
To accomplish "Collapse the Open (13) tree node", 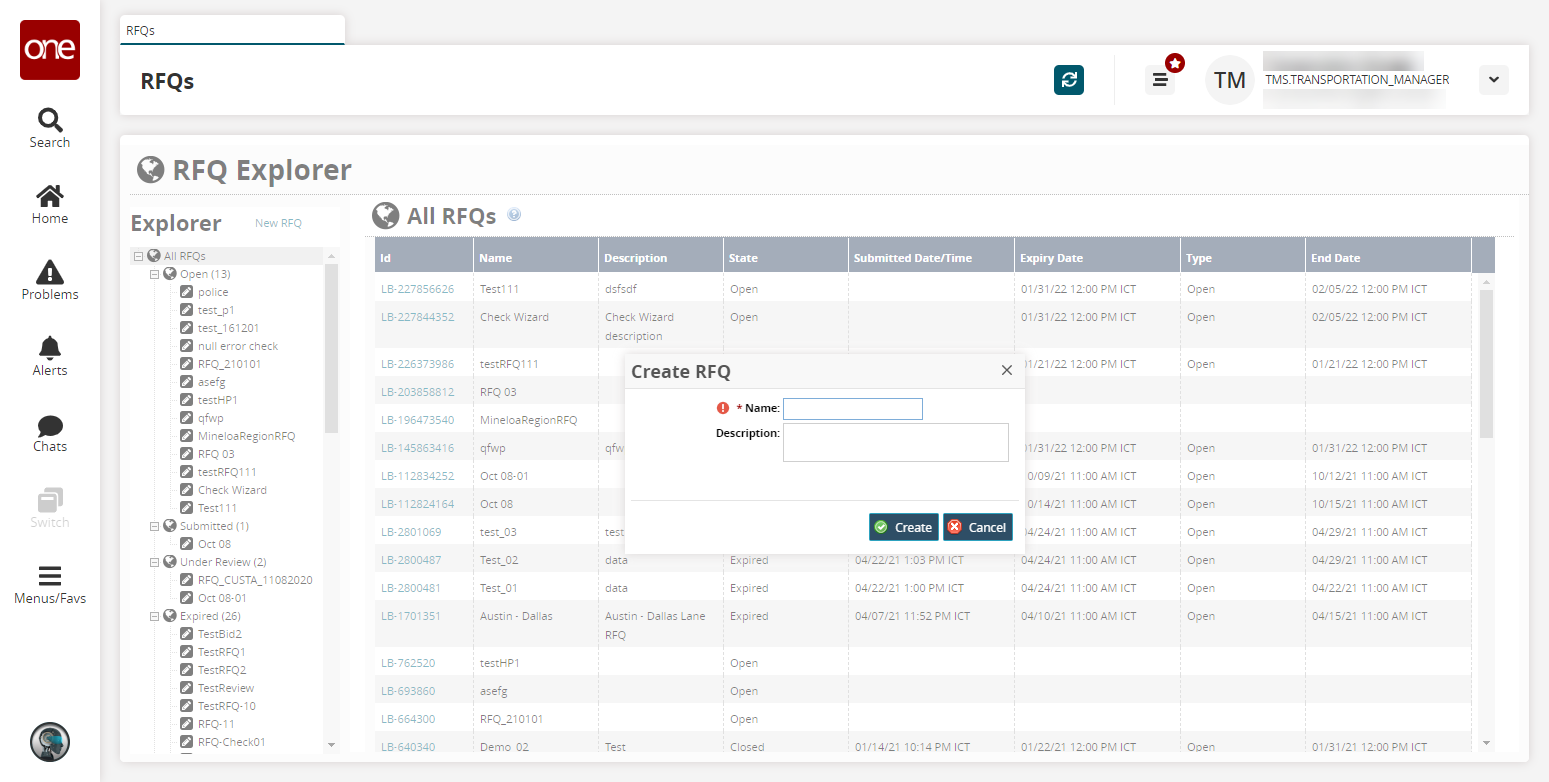I will (155, 274).
